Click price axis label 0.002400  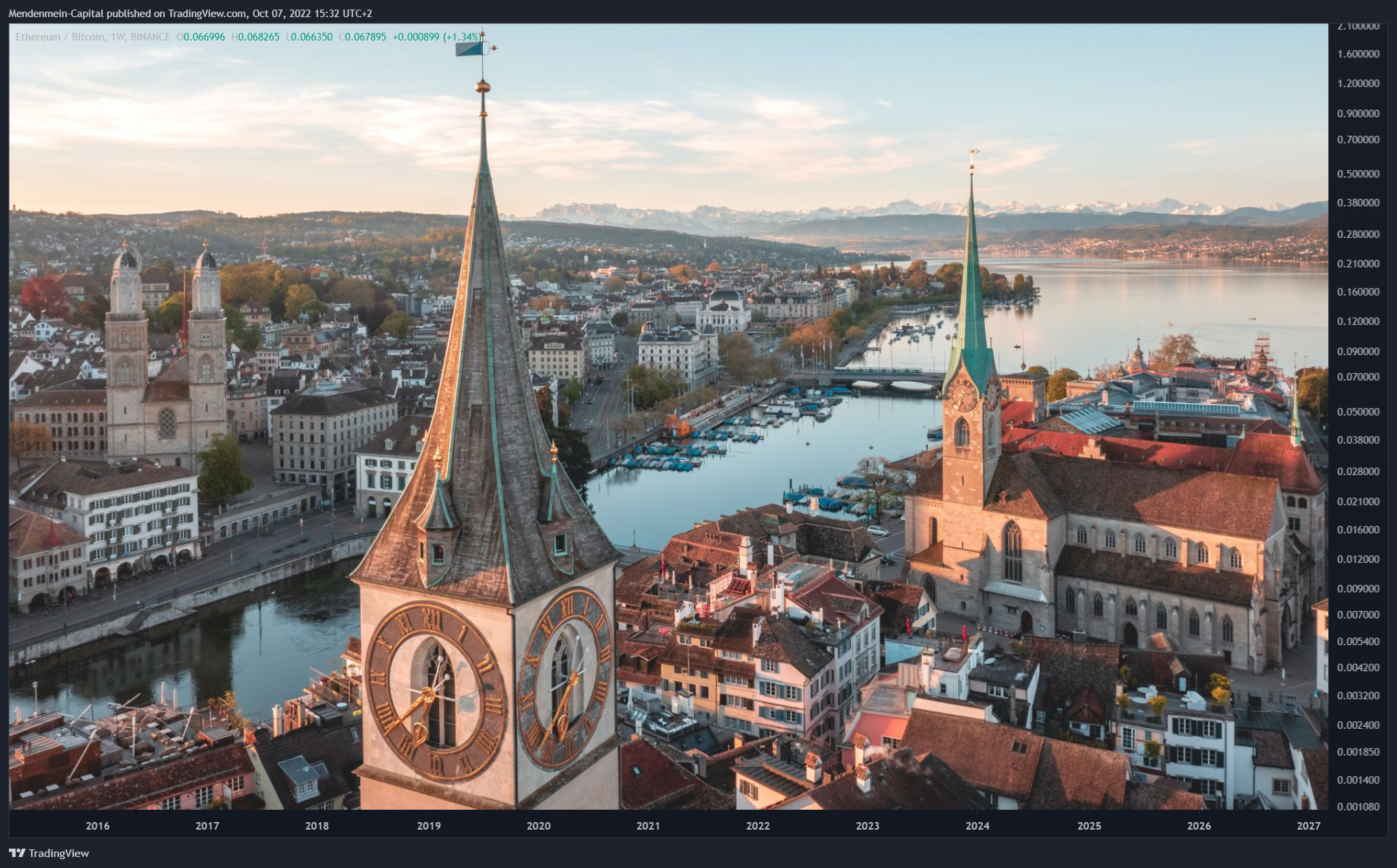click(x=1358, y=725)
